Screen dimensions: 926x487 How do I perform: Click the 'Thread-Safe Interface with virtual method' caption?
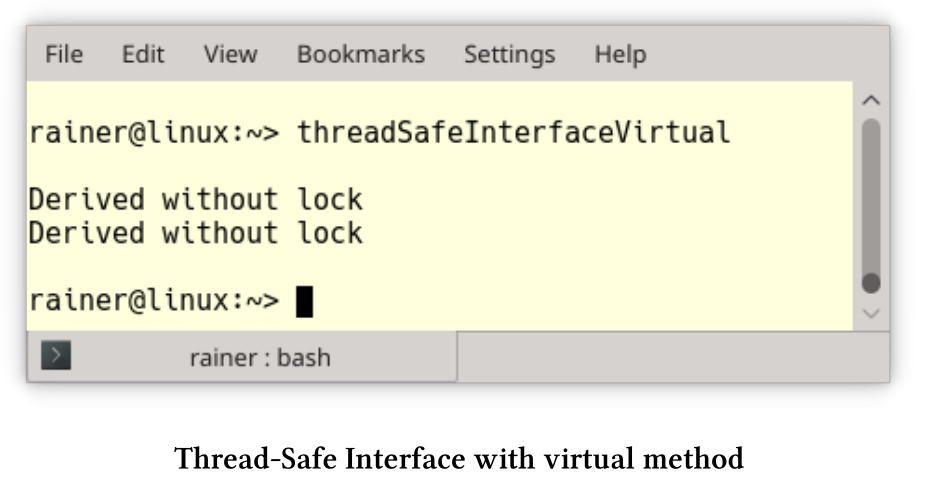459,459
